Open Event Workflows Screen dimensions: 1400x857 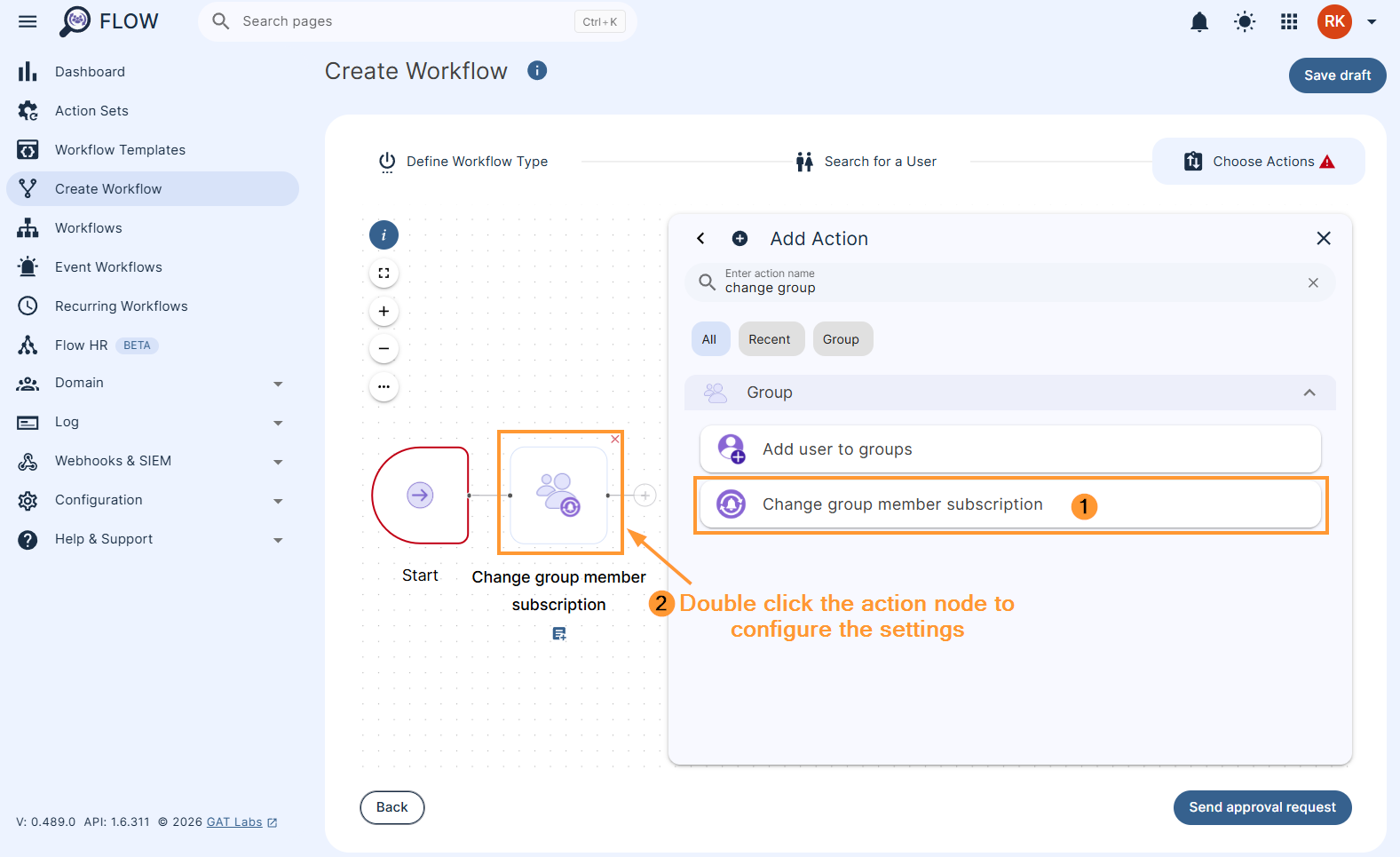click(x=153, y=267)
